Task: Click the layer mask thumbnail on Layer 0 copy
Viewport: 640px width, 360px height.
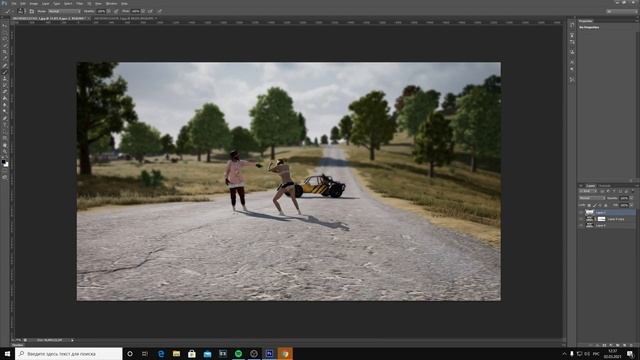Action: point(602,219)
